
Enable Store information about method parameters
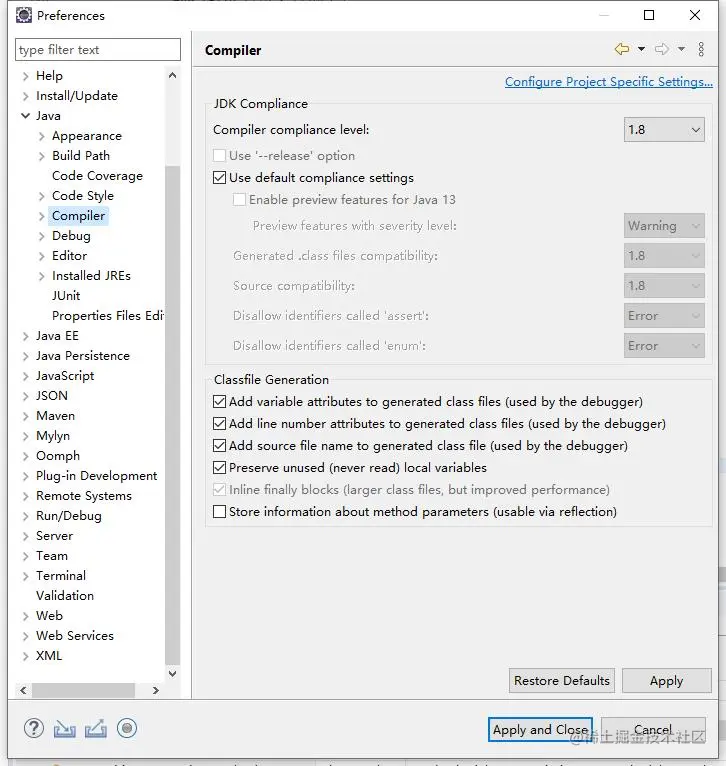pyautogui.click(x=220, y=511)
